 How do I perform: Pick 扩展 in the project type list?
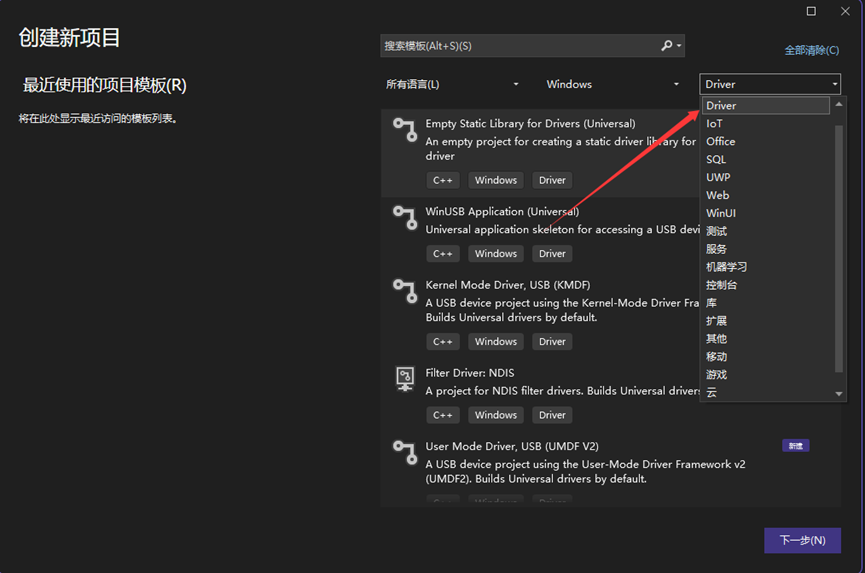767,320
